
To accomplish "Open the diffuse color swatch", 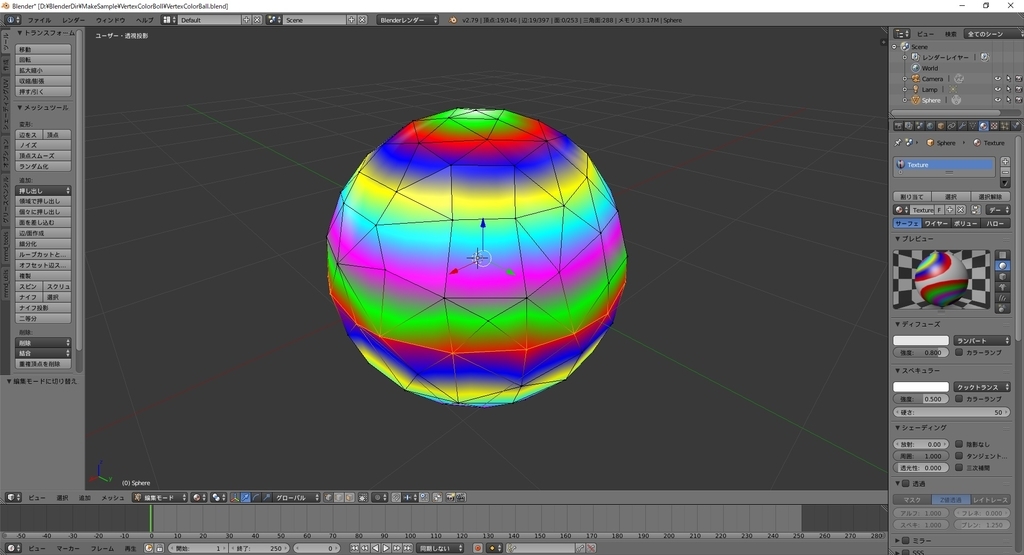I will tap(921, 341).
